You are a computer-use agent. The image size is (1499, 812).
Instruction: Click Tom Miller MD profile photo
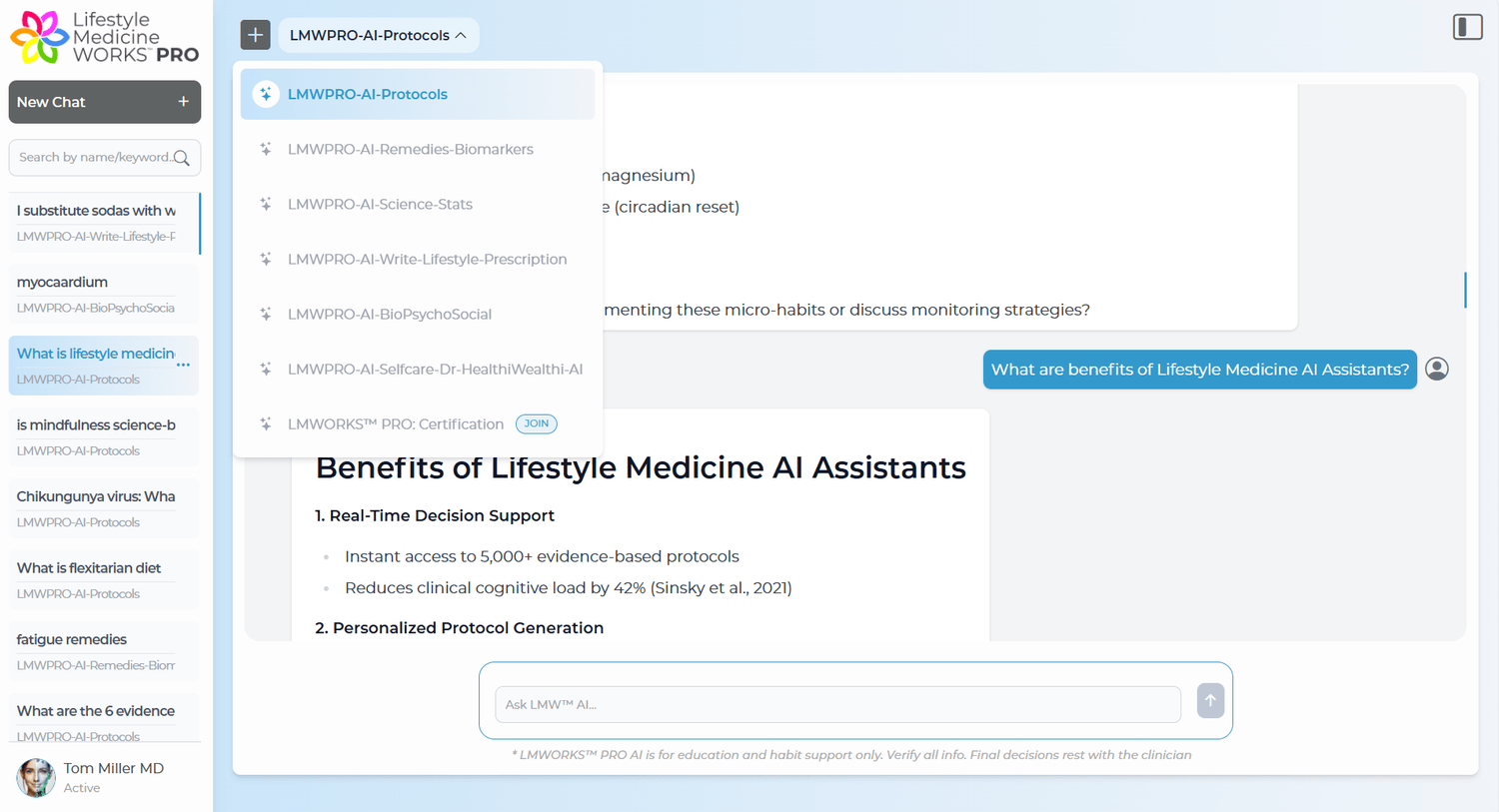pyautogui.click(x=36, y=777)
